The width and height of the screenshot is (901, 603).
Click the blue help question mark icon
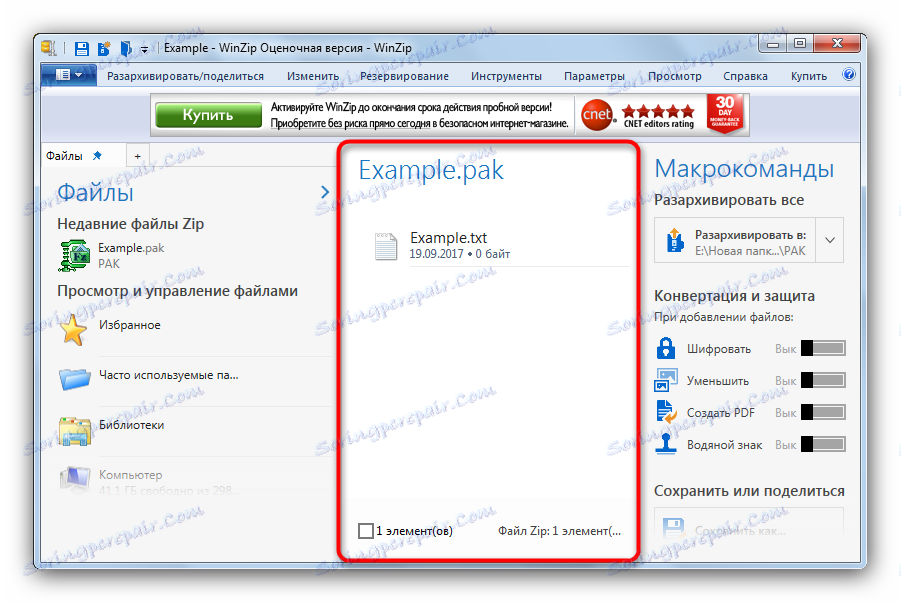point(849,74)
